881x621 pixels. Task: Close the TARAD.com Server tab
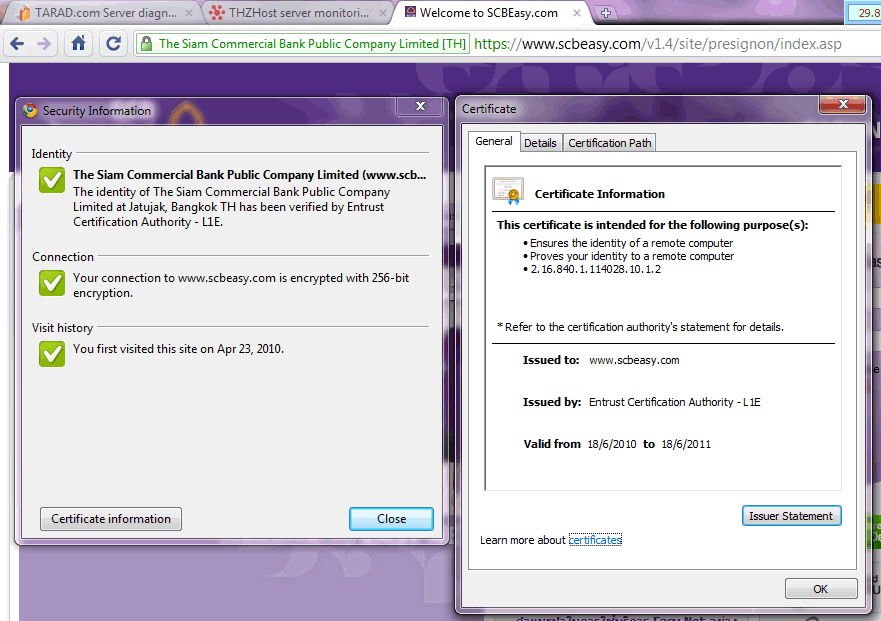click(189, 13)
